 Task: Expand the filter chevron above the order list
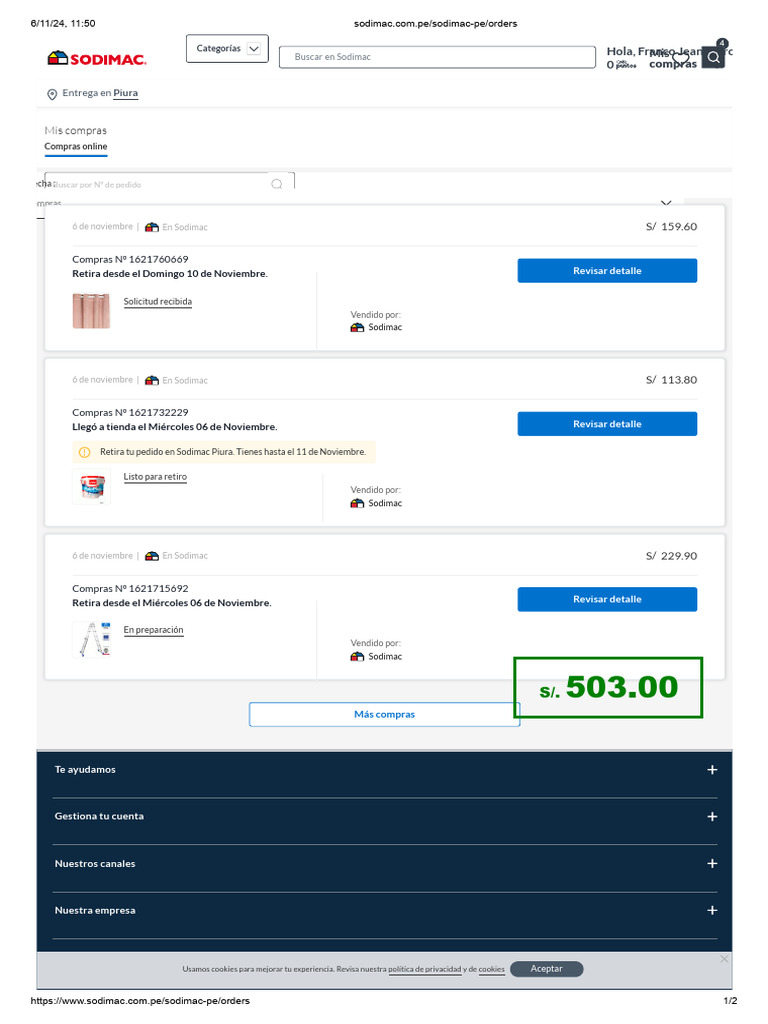[x=666, y=202]
